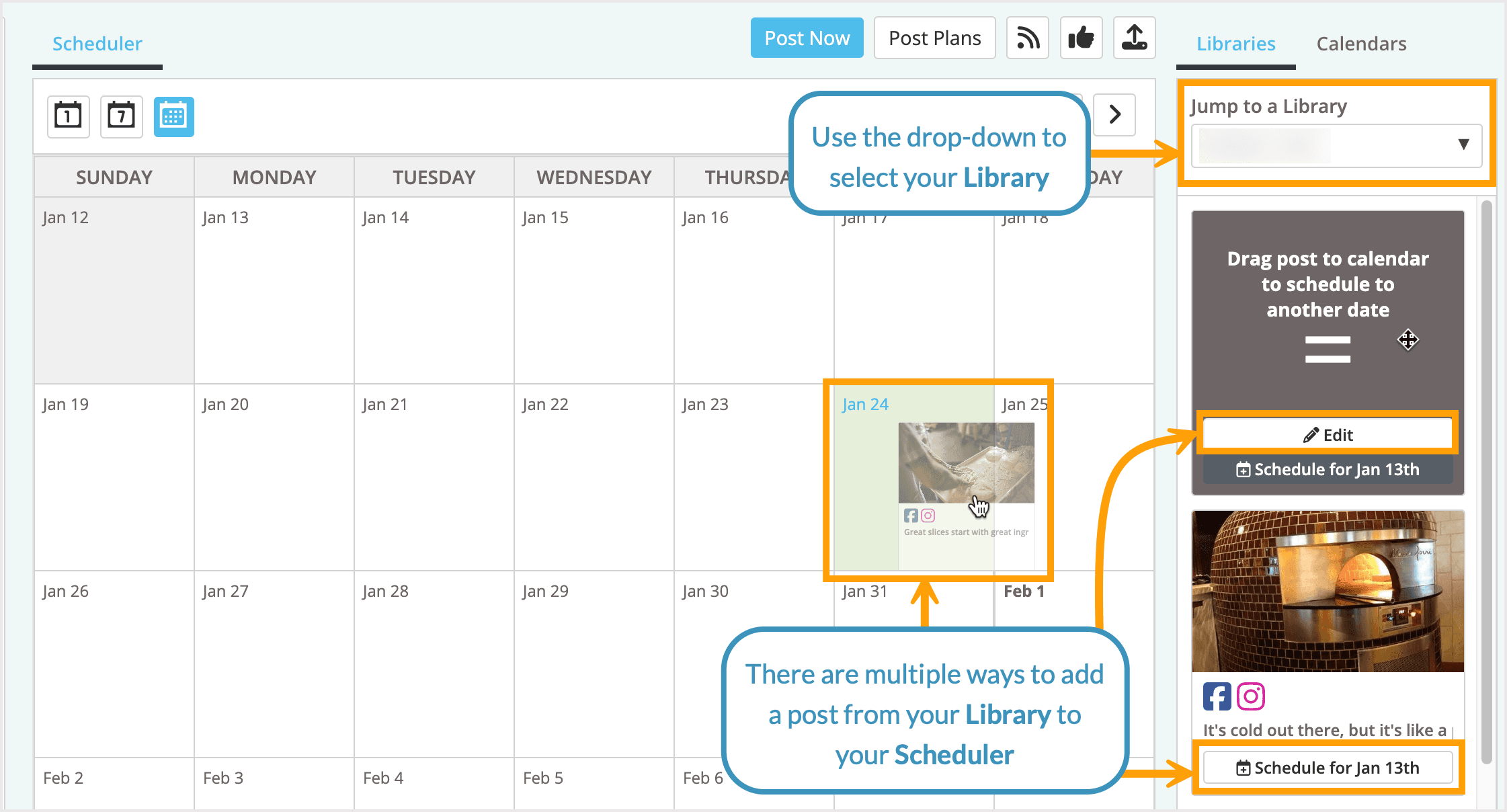
Task: Open Post Plans
Action: click(934, 38)
